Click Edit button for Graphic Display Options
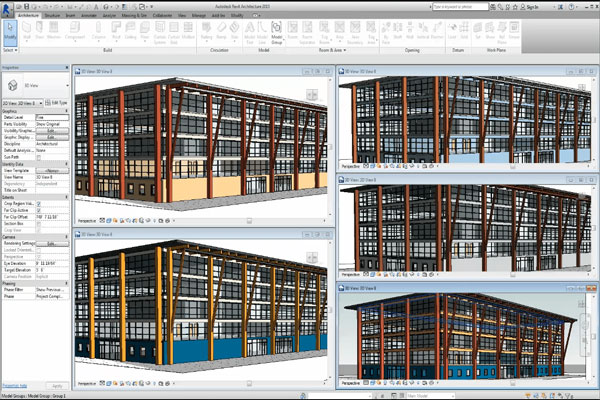Image resolution: width=600 pixels, height=400 pixels. [52, 137]
